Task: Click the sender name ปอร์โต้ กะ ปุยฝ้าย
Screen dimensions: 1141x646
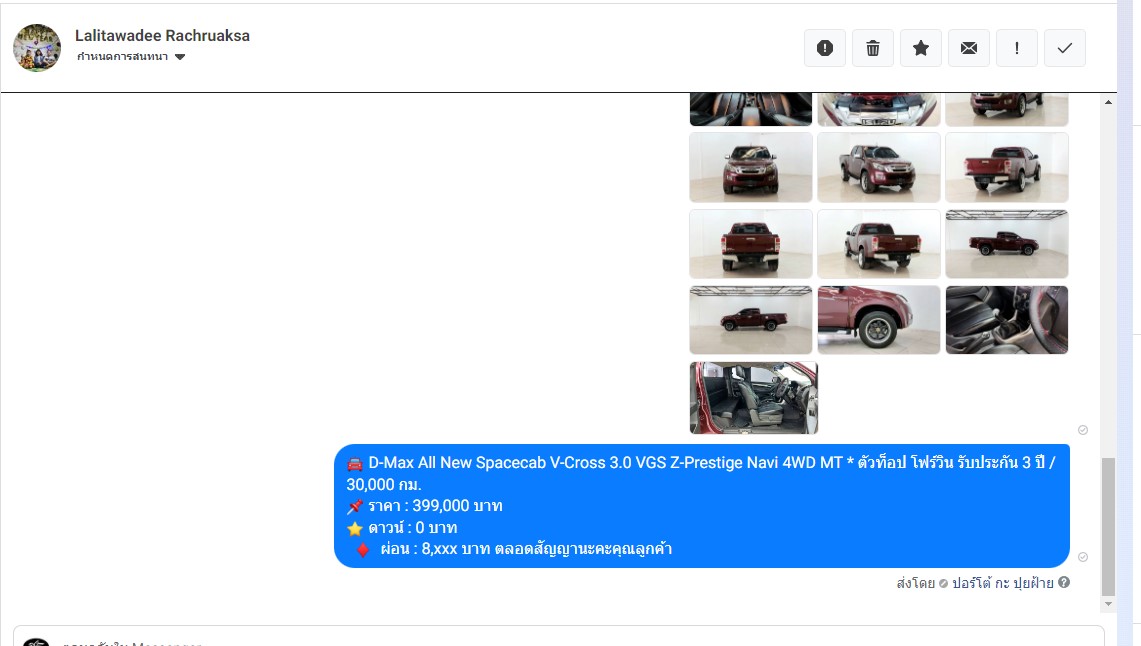Action: [1003, 583]
